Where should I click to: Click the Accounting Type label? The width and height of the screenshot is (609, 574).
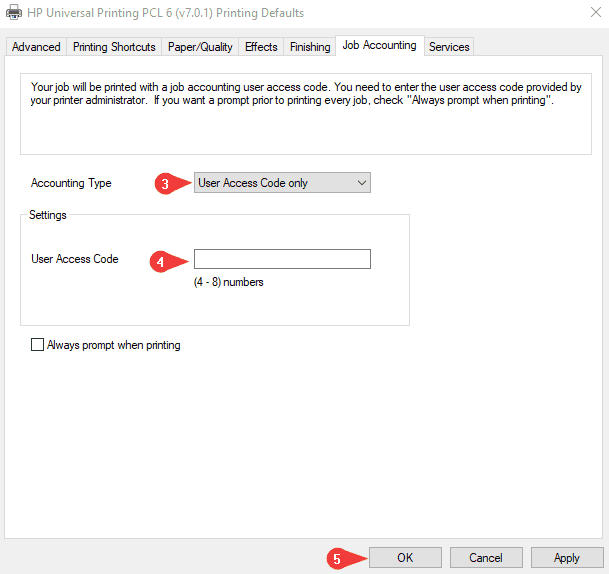(x=71, y=184)
